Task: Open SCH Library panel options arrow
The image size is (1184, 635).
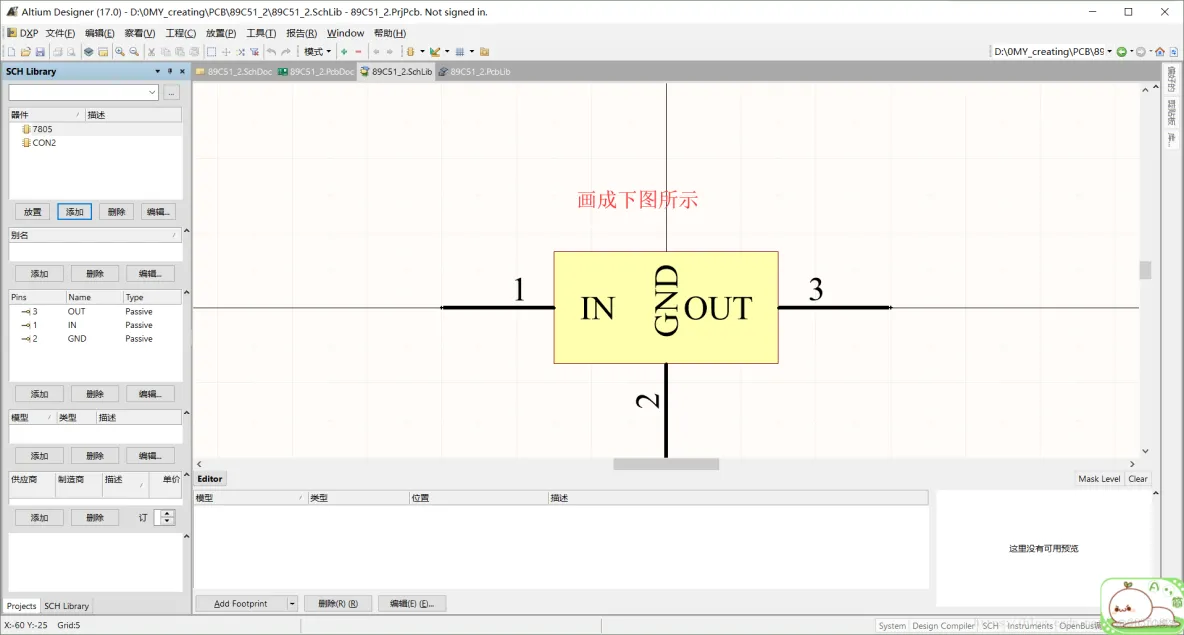Action: 157,72
